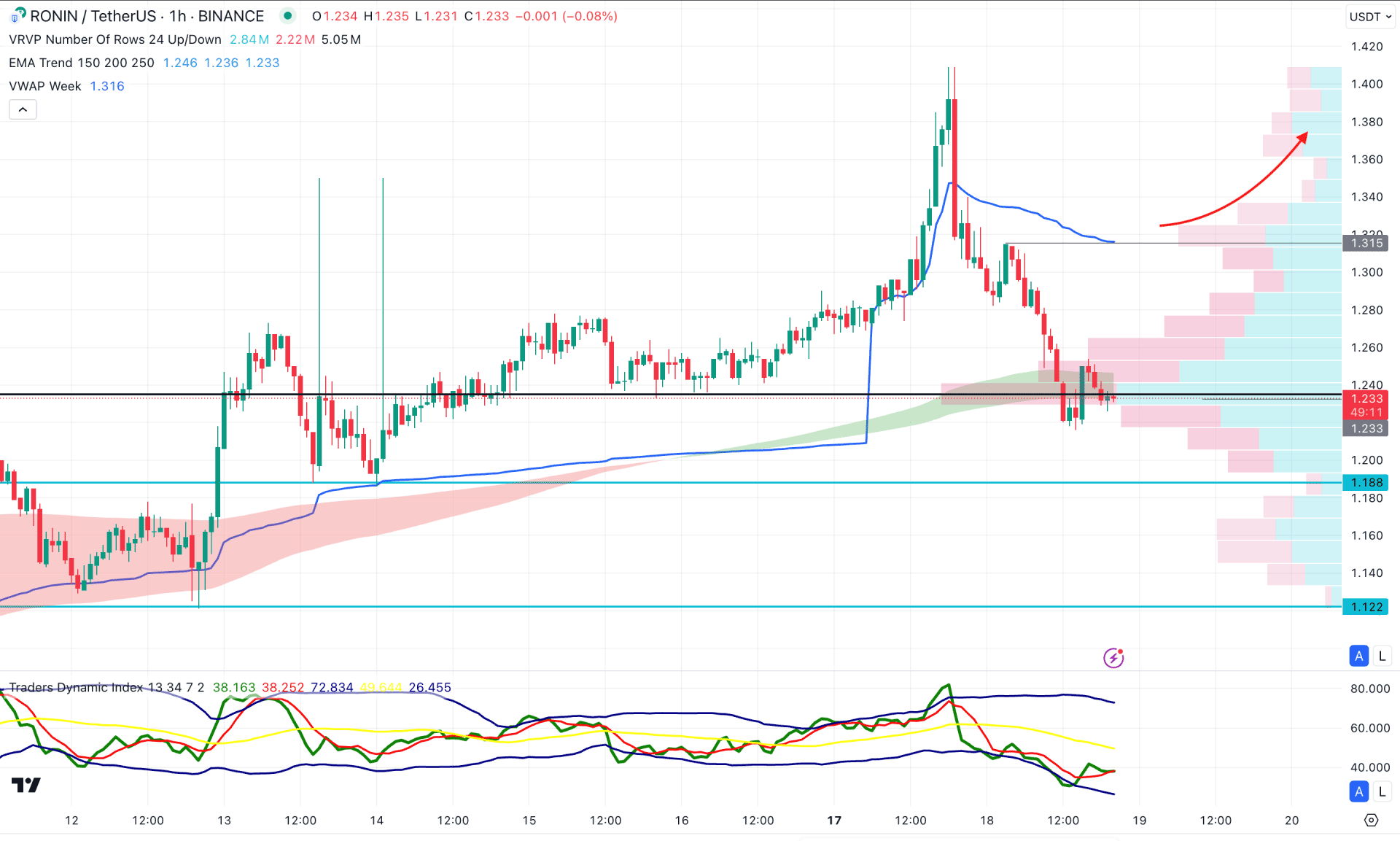The image size is (1400, 841).
Task: Click the 1.188 cyan price label
Action: click(x=1366, y=482)
